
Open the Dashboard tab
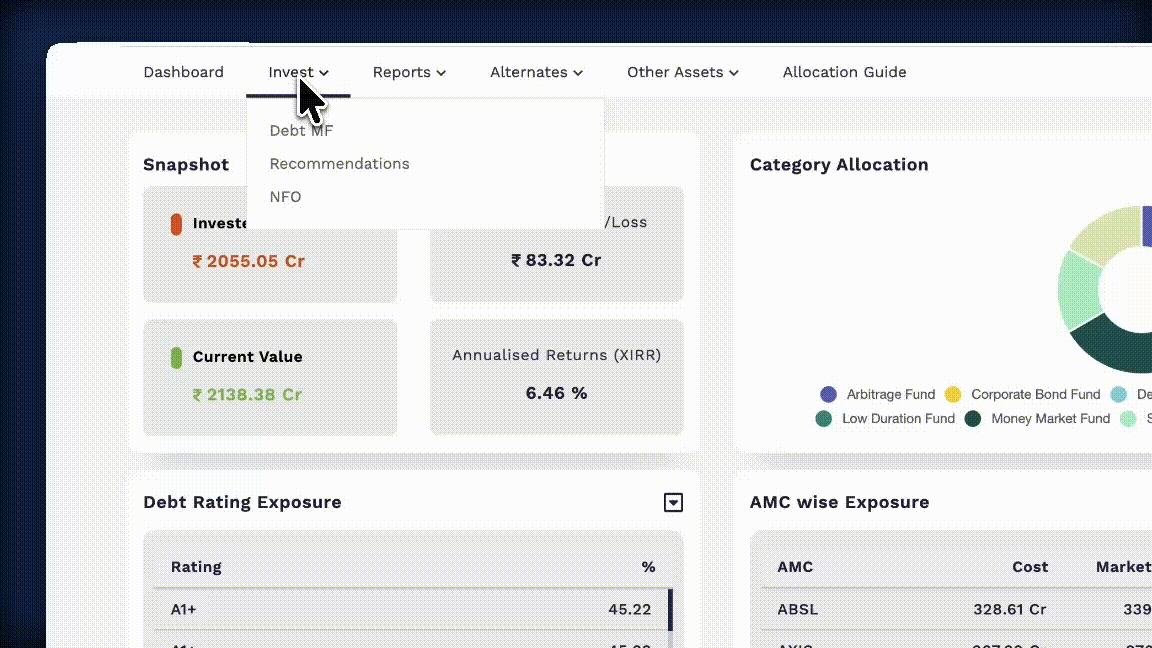183,72
